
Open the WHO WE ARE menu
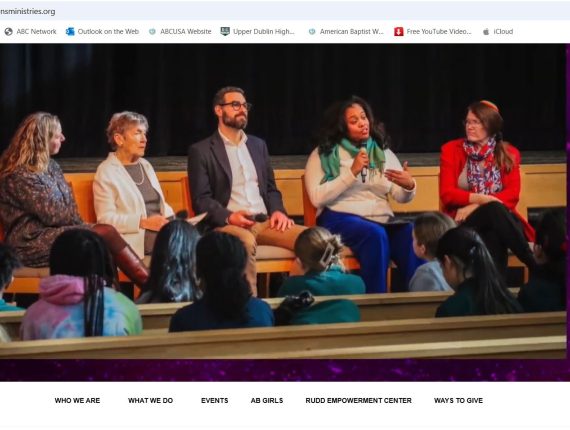pyautogui.click(x=77, y=401)
